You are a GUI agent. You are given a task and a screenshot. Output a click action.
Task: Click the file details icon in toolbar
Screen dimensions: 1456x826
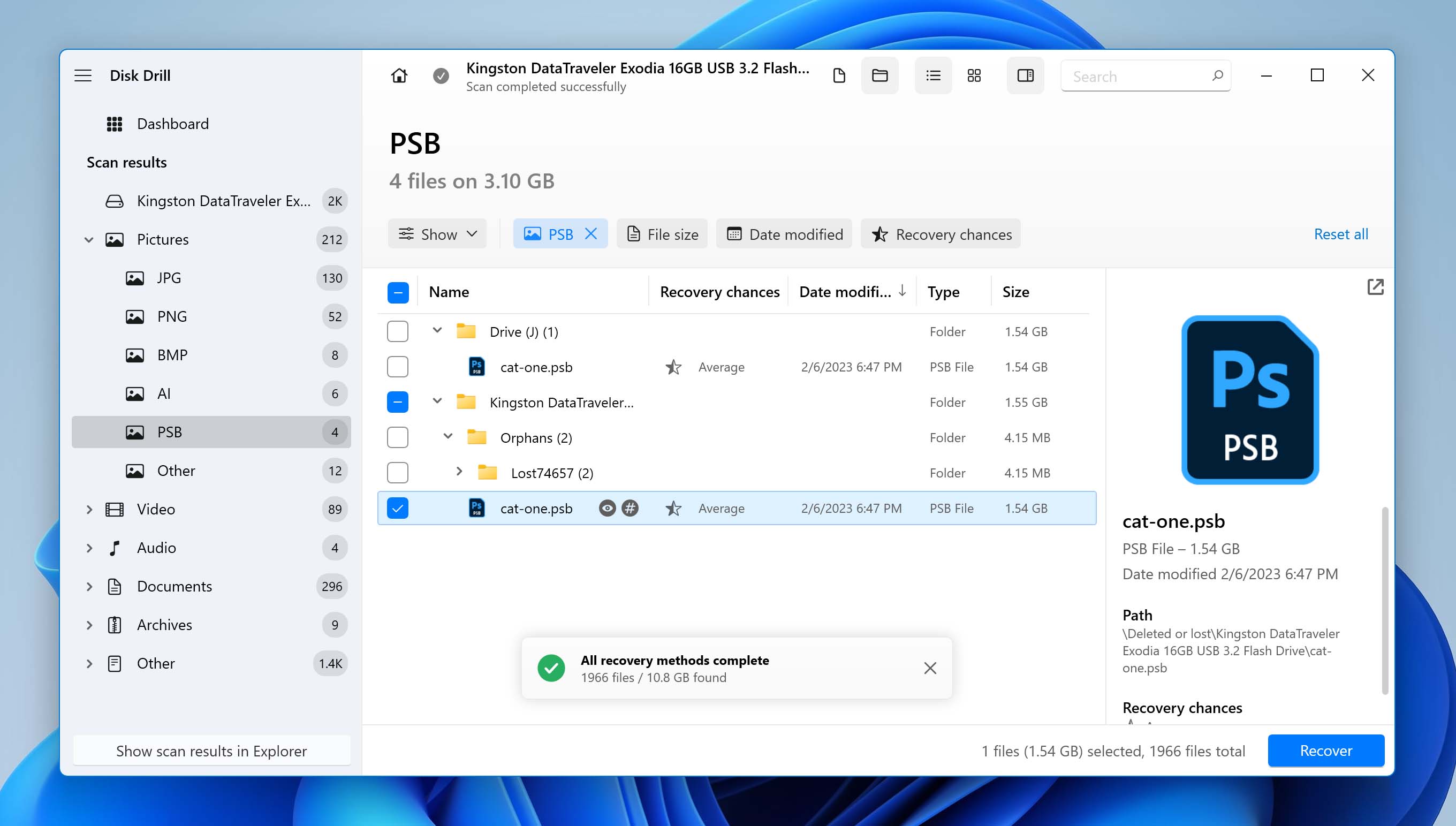tap(1025, 75)
